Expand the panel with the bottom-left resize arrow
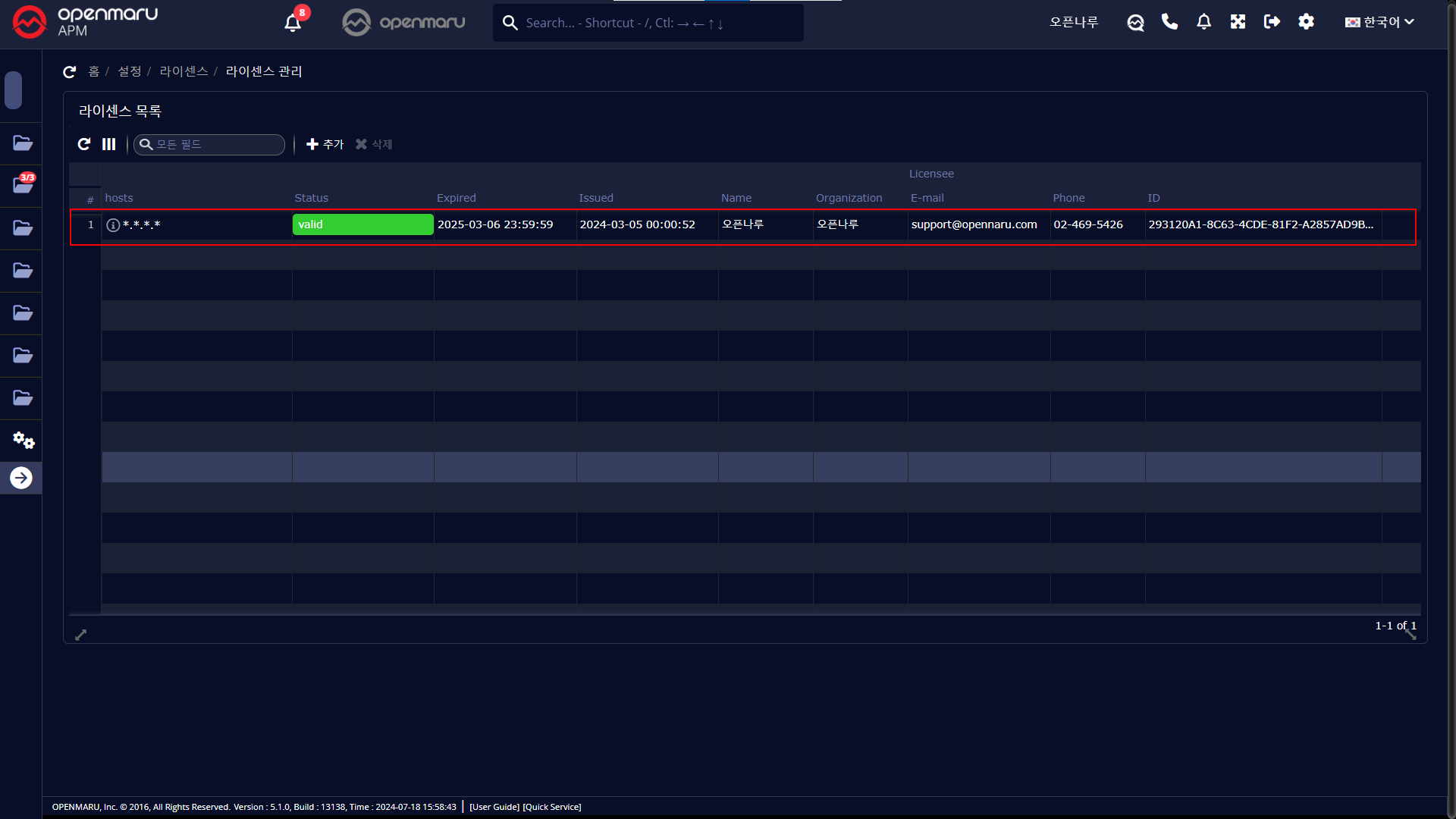 [x=81, y=635]
